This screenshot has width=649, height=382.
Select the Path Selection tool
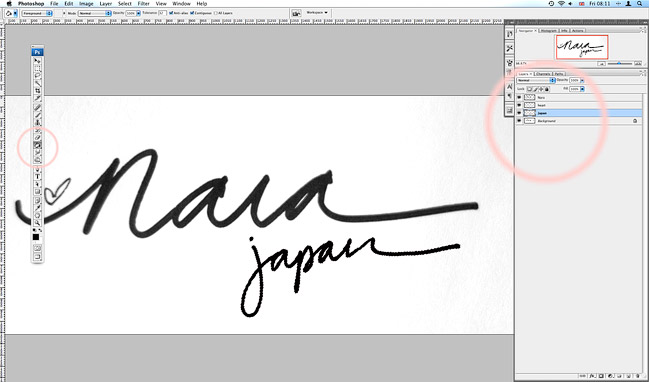coord(37,184)
